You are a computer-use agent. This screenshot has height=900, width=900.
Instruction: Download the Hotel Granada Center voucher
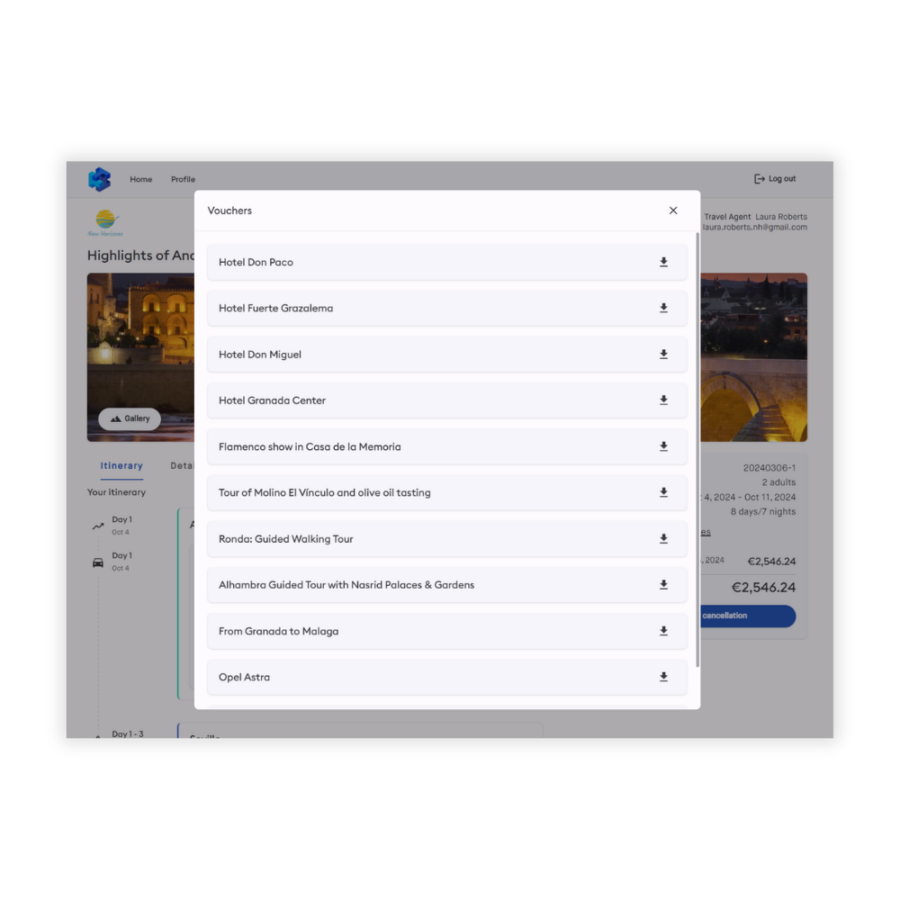coord(664,400)
